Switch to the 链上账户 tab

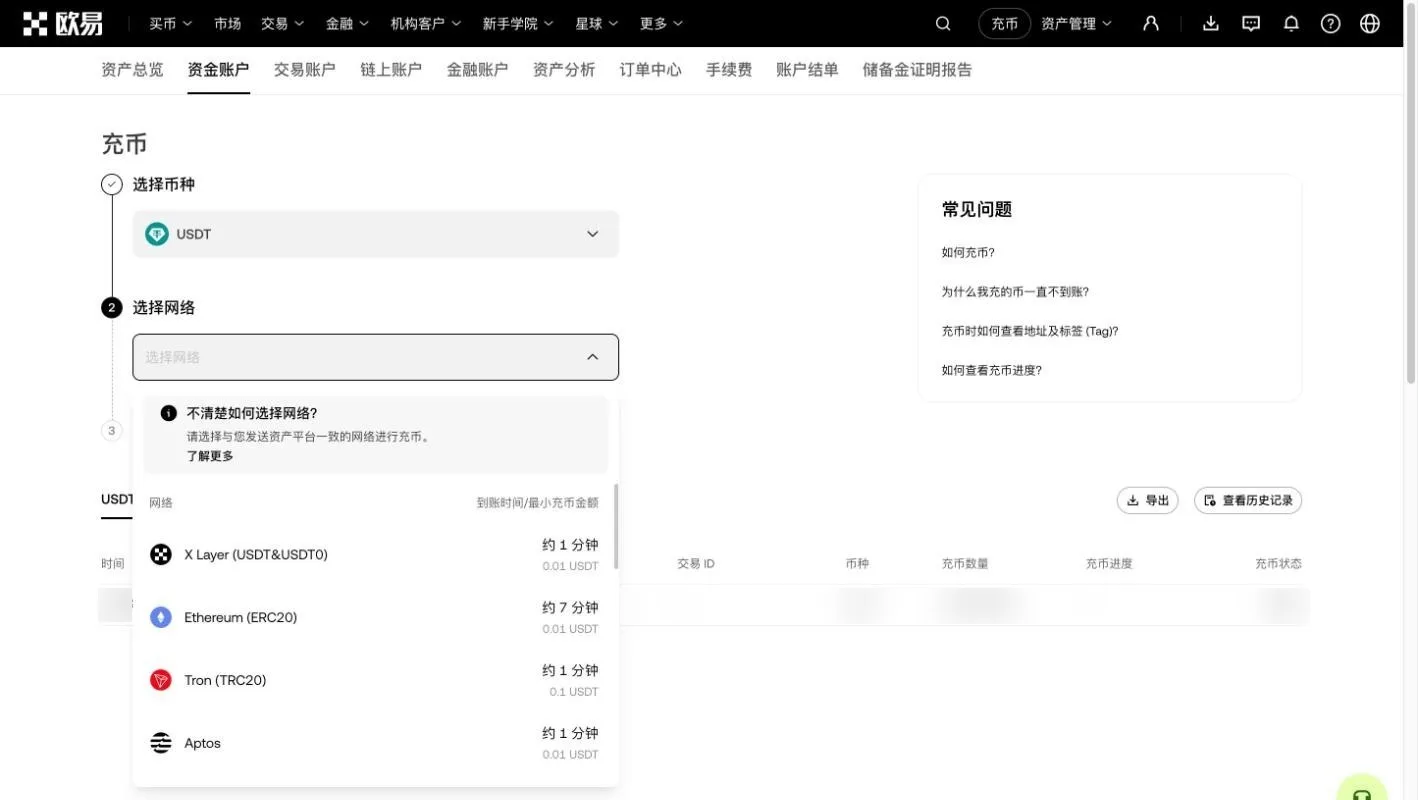pos(391,69)
